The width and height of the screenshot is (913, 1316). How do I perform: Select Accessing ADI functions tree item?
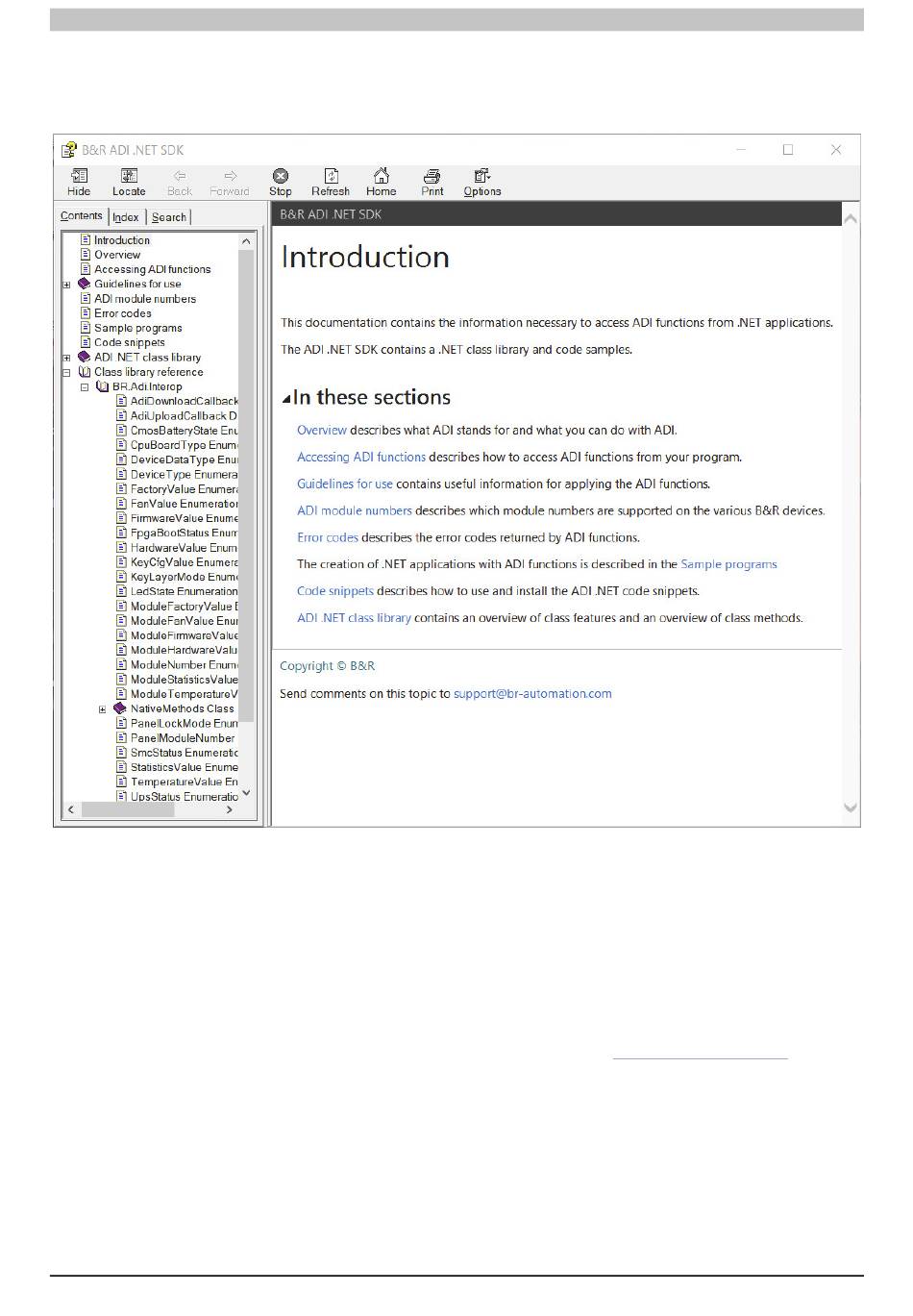(152, 269)
